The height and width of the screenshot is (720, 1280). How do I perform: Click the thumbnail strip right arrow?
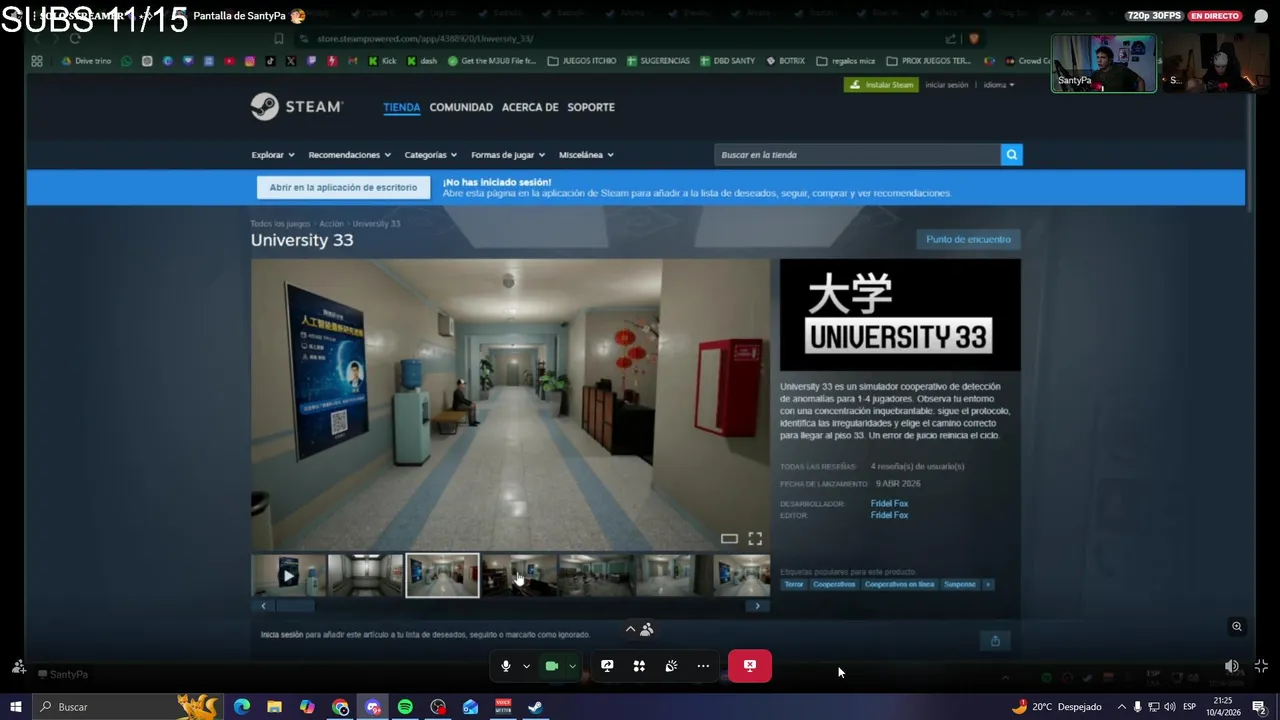[757, 606]
